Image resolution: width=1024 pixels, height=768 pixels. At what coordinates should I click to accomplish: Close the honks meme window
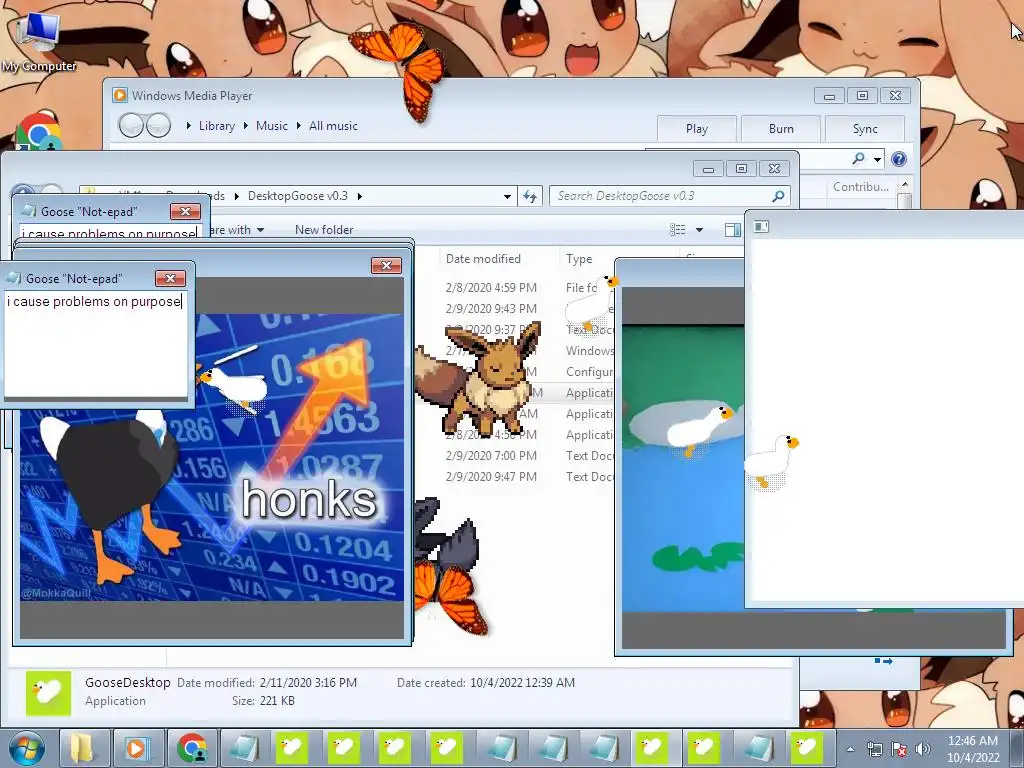point(386,265)
